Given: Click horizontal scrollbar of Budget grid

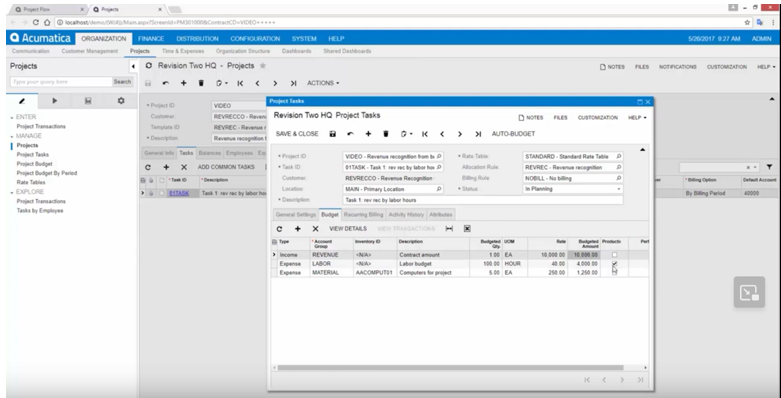Looking at the screenshot, I should tap(450, 368).
